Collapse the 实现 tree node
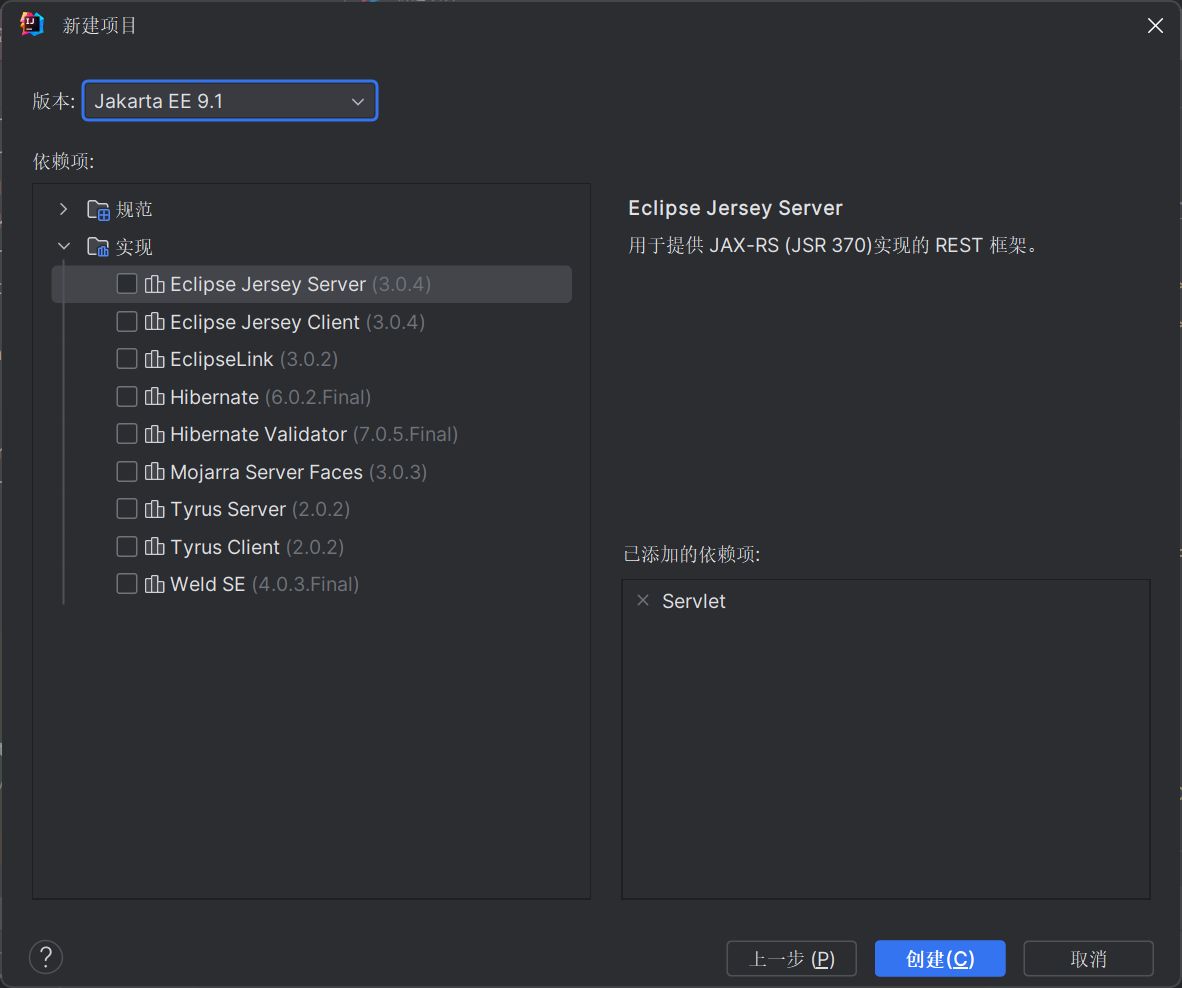Image resolution: width=1182 pixels, height=988 pixels. pos(64,247)
